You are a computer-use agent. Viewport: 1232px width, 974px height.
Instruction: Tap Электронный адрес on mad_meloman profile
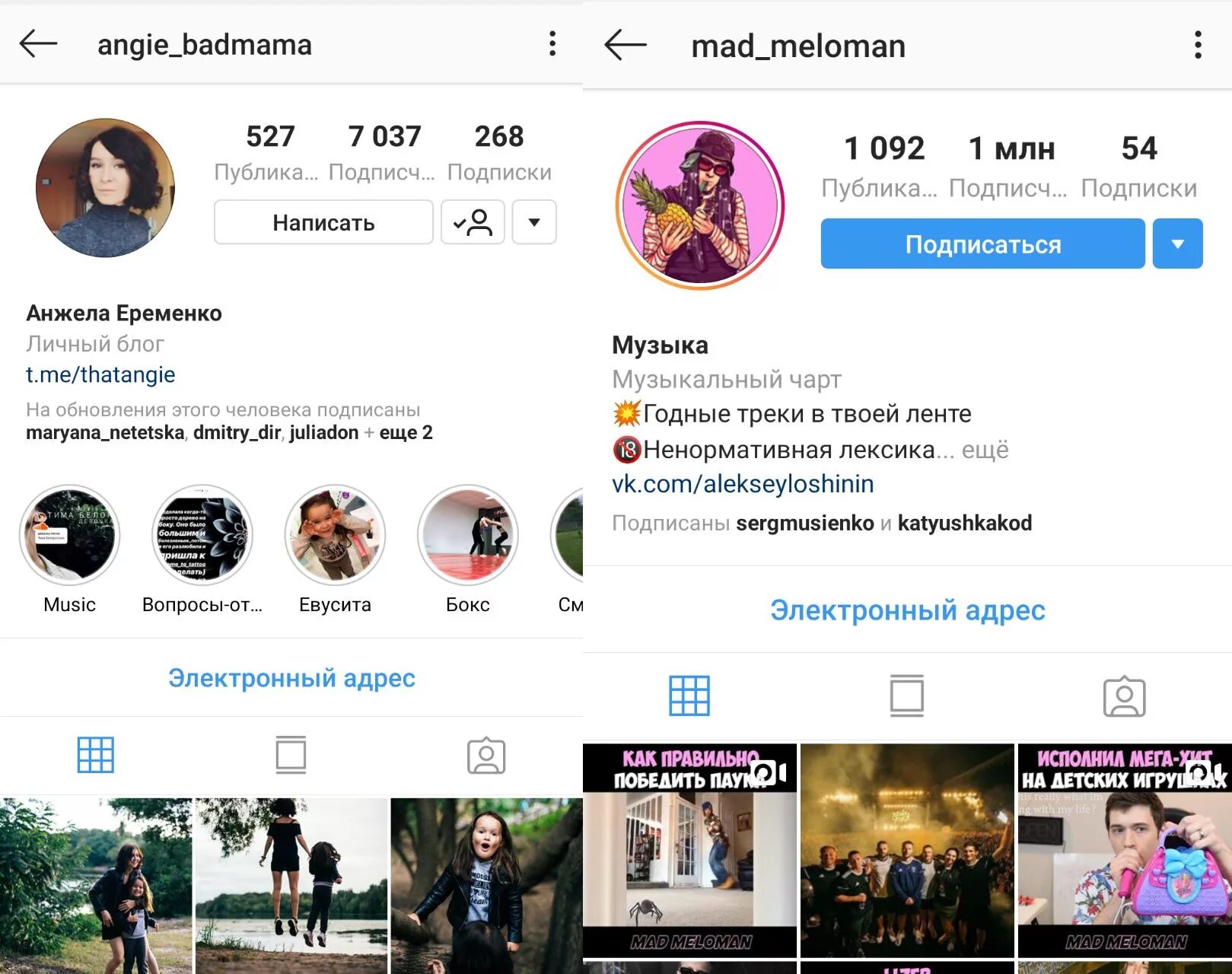[x=907, y=610]
